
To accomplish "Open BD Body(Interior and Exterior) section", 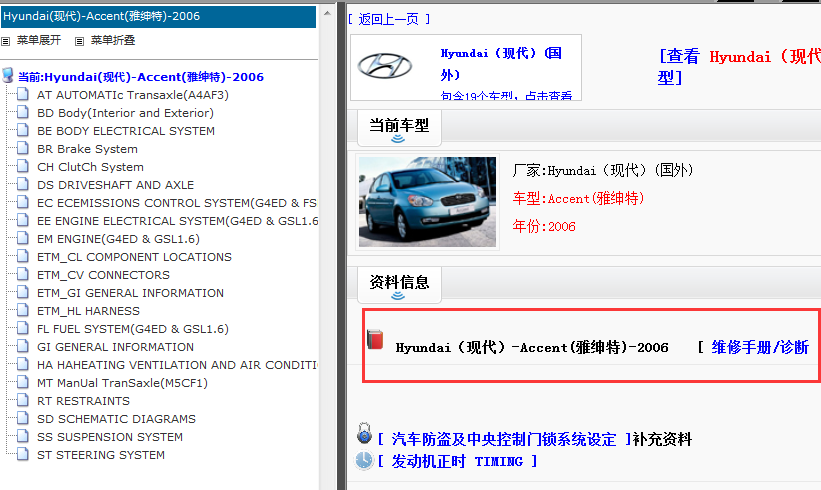I will click(125, 113).
